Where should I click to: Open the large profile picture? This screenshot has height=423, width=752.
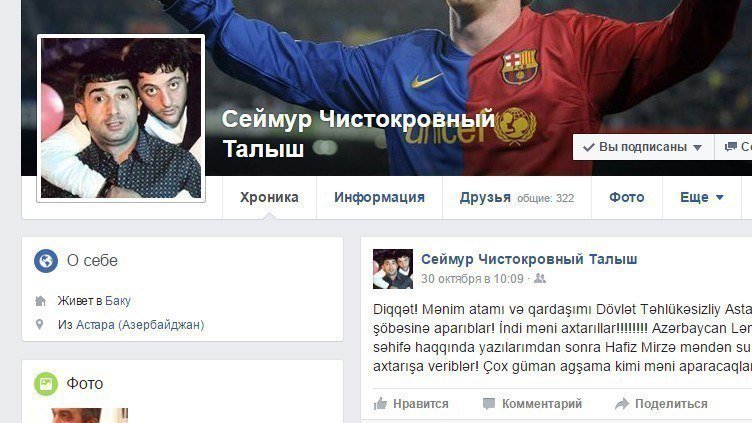point(121,118)
